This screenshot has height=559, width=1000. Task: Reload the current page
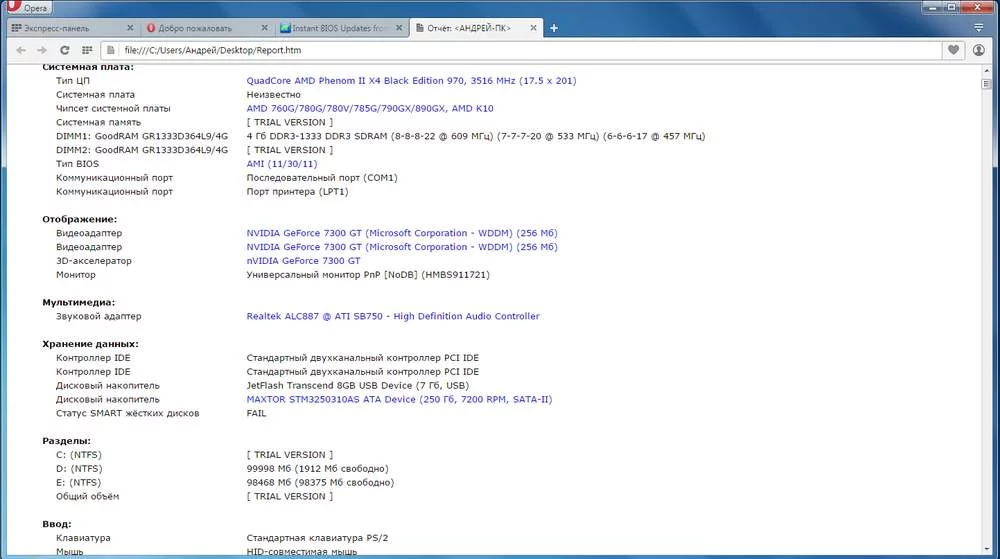64,50
